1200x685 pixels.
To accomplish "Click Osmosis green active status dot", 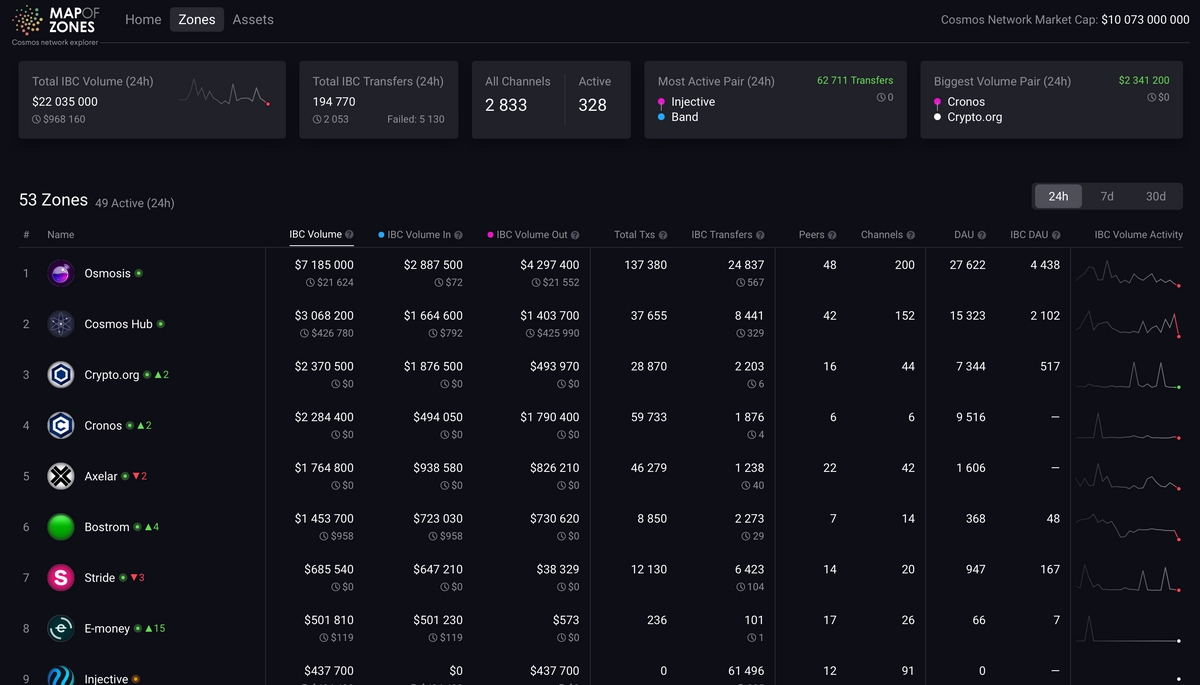I will tap(139, 273).
